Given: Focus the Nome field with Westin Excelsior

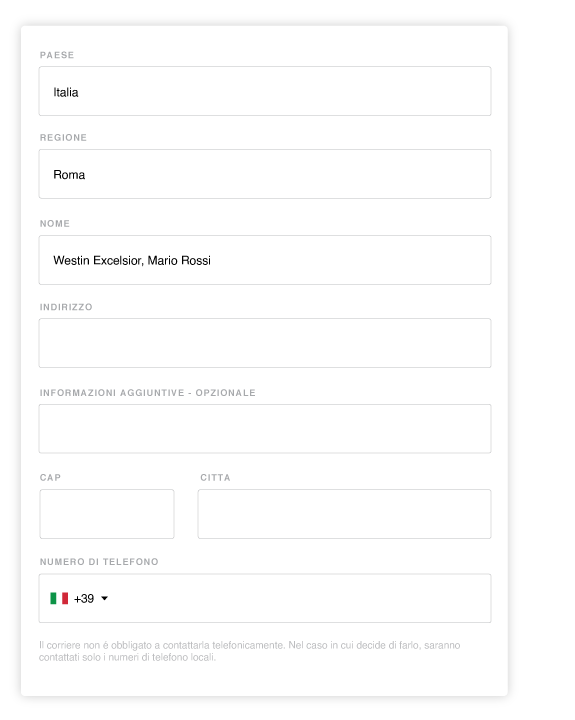Looking at the screenshot, I should pos(265,260).
